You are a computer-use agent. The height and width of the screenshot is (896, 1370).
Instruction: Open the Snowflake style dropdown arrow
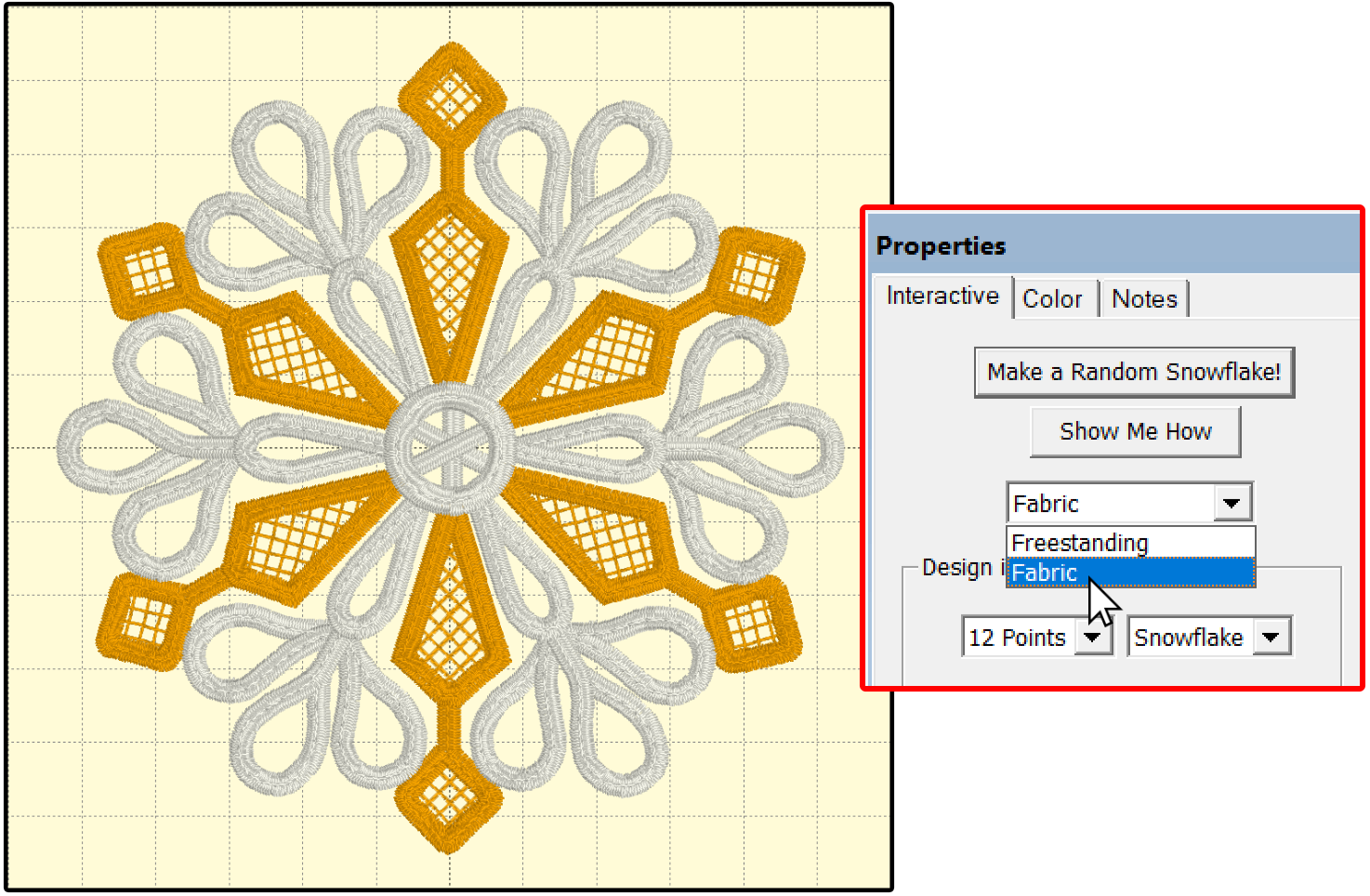point(1271,638)
